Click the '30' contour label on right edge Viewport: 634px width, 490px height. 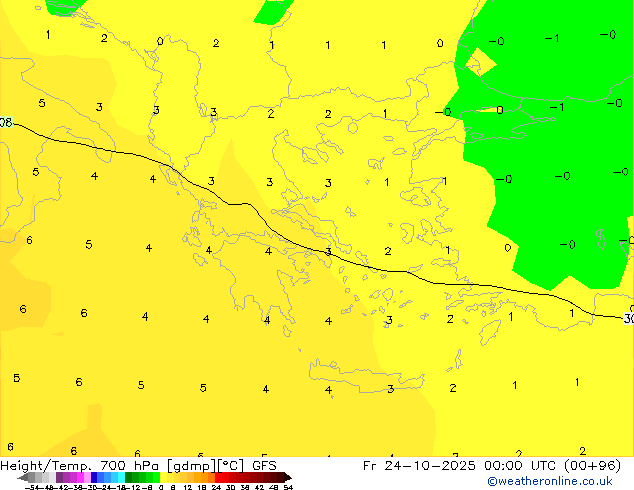(x=629, y=318)
